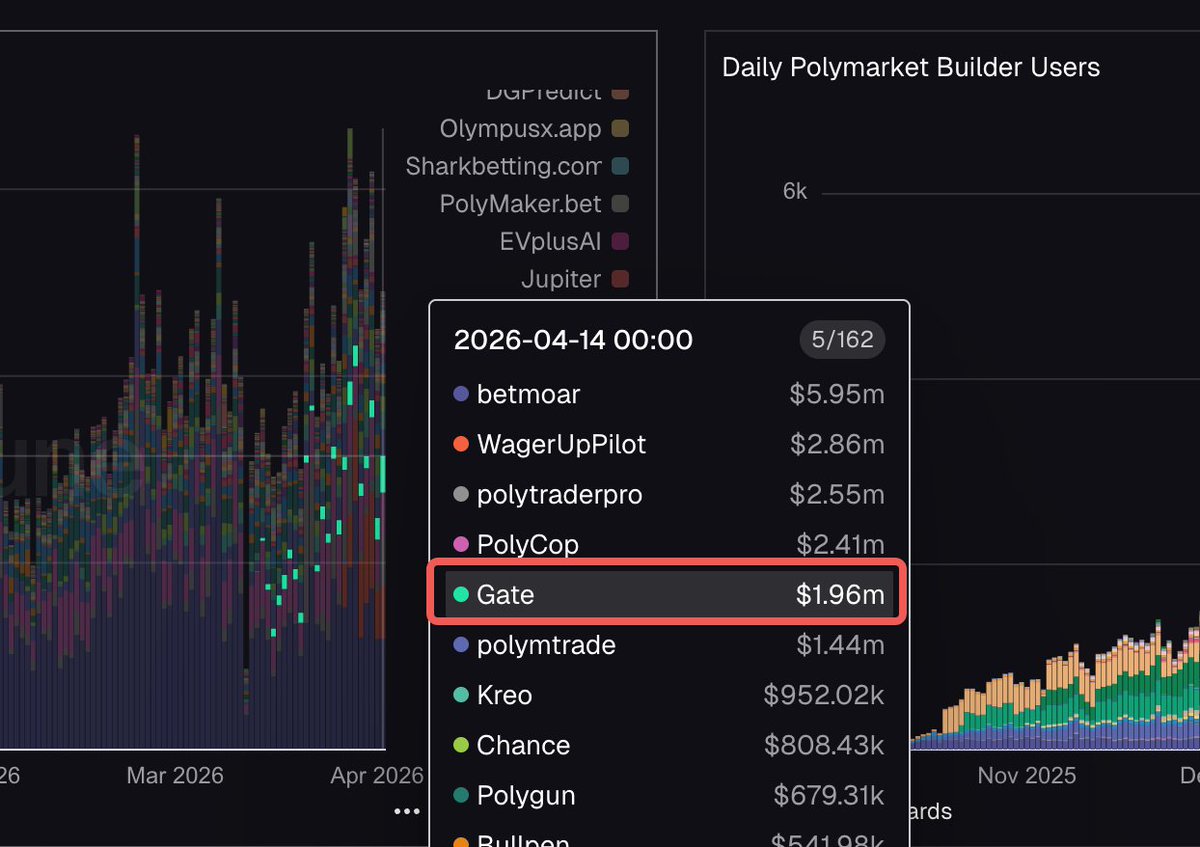Click the PolyMaker.bet legend color swatch

click(x=620, y=204)
